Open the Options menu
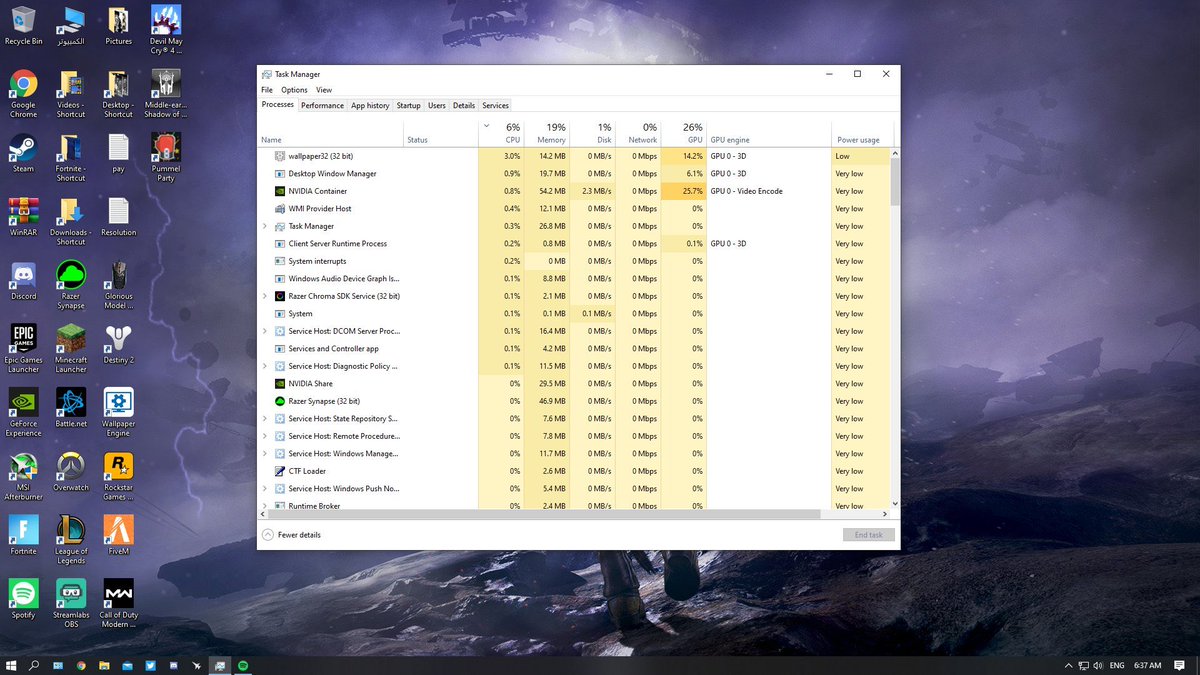 coord(294,90)
